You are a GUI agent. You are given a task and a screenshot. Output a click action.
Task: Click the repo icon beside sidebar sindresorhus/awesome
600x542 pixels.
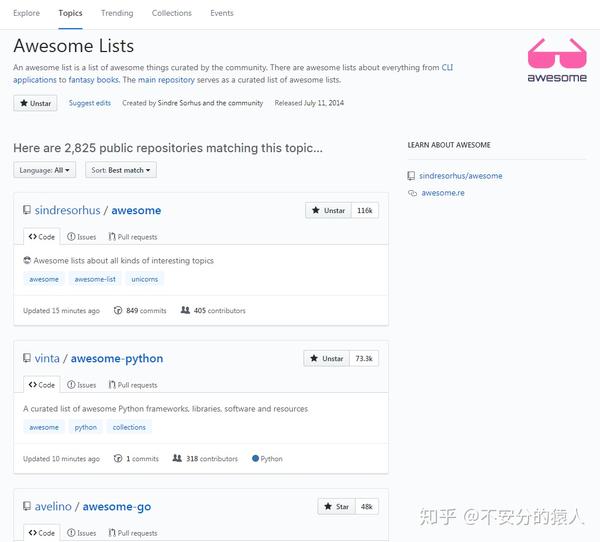[411, 176]
